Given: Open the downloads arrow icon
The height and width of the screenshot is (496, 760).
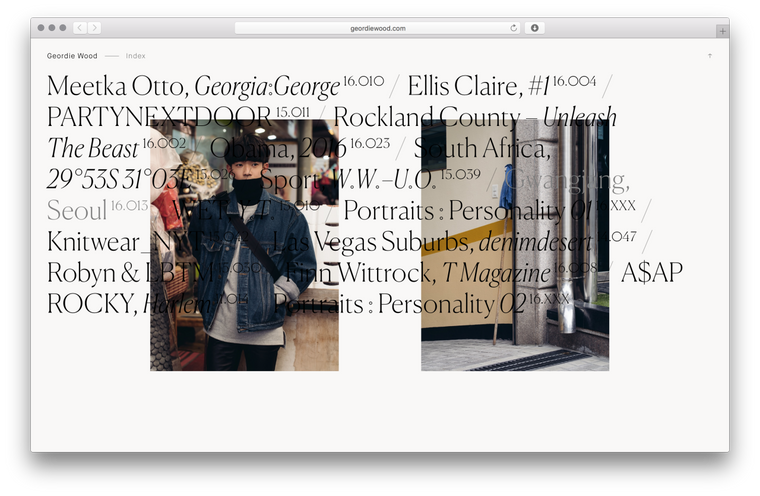Looking at the screenshot, I should (x=535, y=28).
